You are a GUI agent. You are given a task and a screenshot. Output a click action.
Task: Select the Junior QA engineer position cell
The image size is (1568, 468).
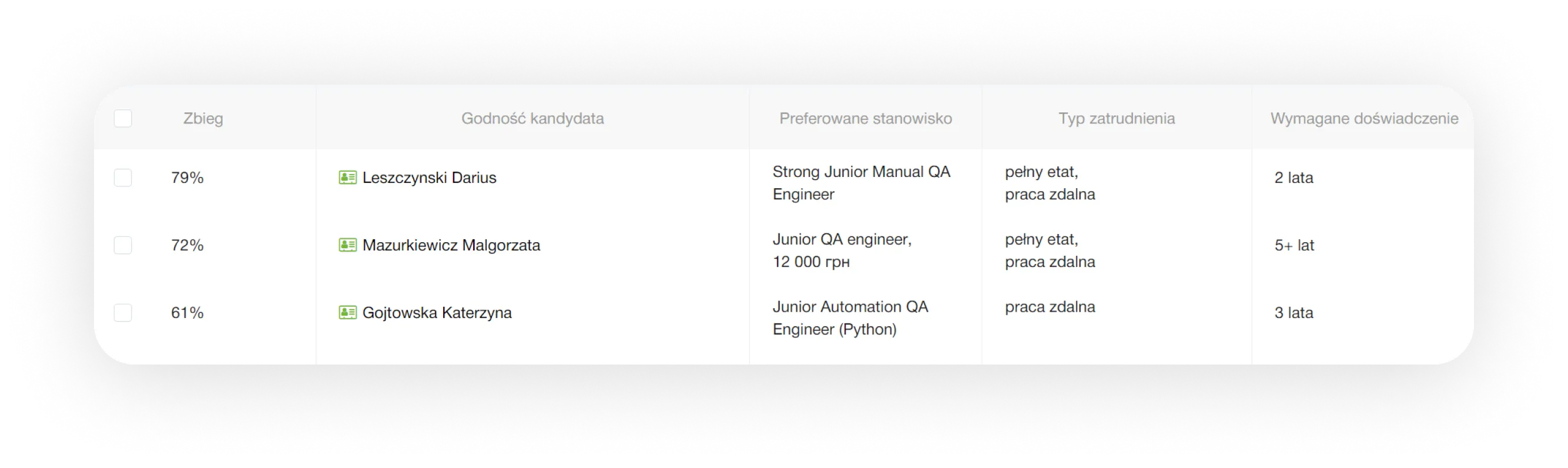(842, 240)
